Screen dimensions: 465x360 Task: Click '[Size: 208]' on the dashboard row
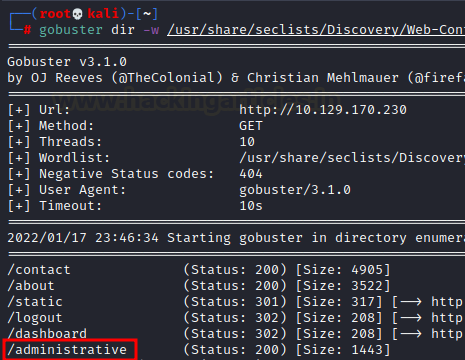click(x=339, y=334)
